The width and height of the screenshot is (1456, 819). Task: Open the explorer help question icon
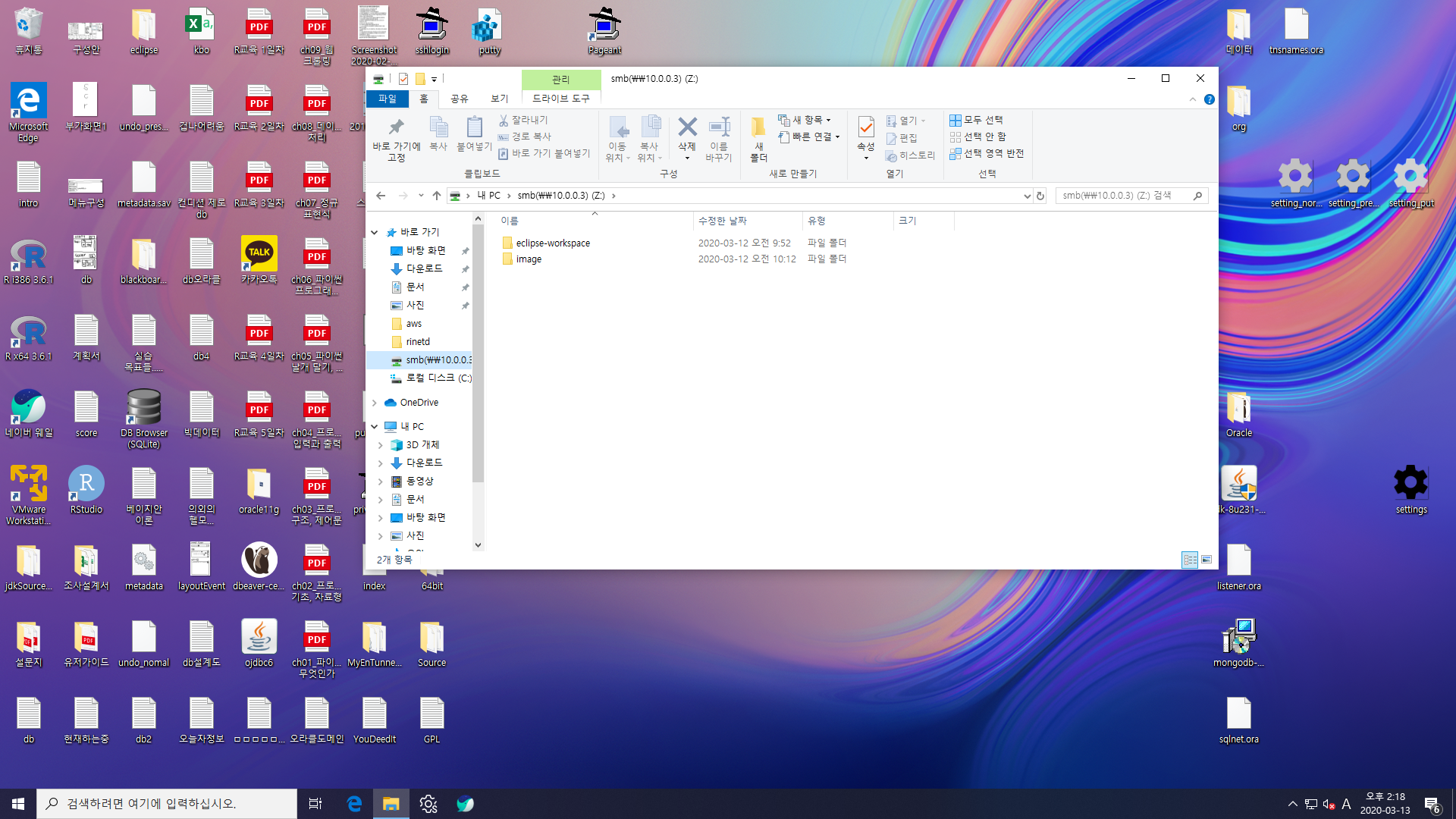1210,99
